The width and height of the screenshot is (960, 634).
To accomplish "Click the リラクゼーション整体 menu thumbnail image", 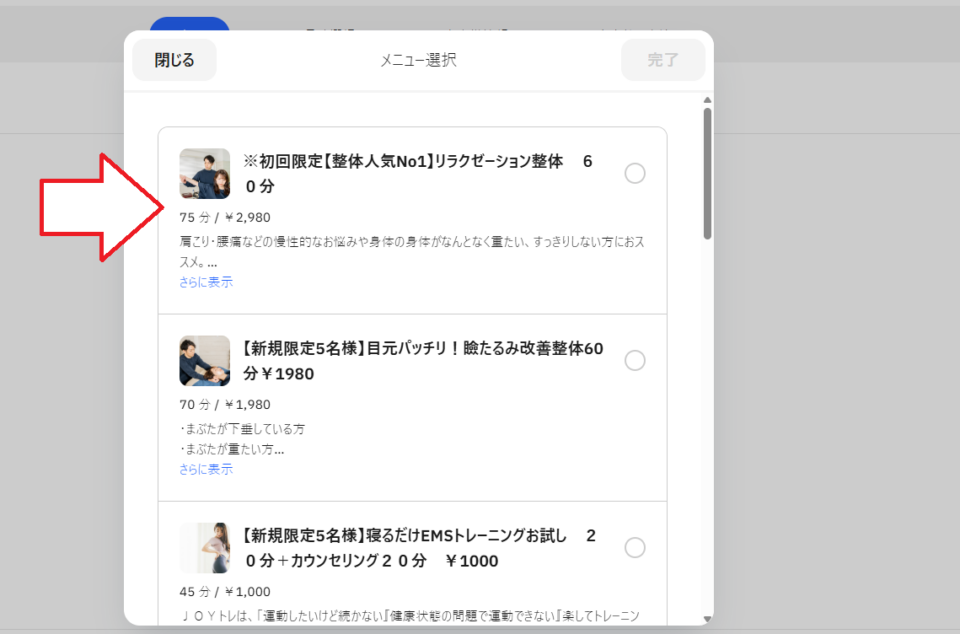I will click(204, 174).
